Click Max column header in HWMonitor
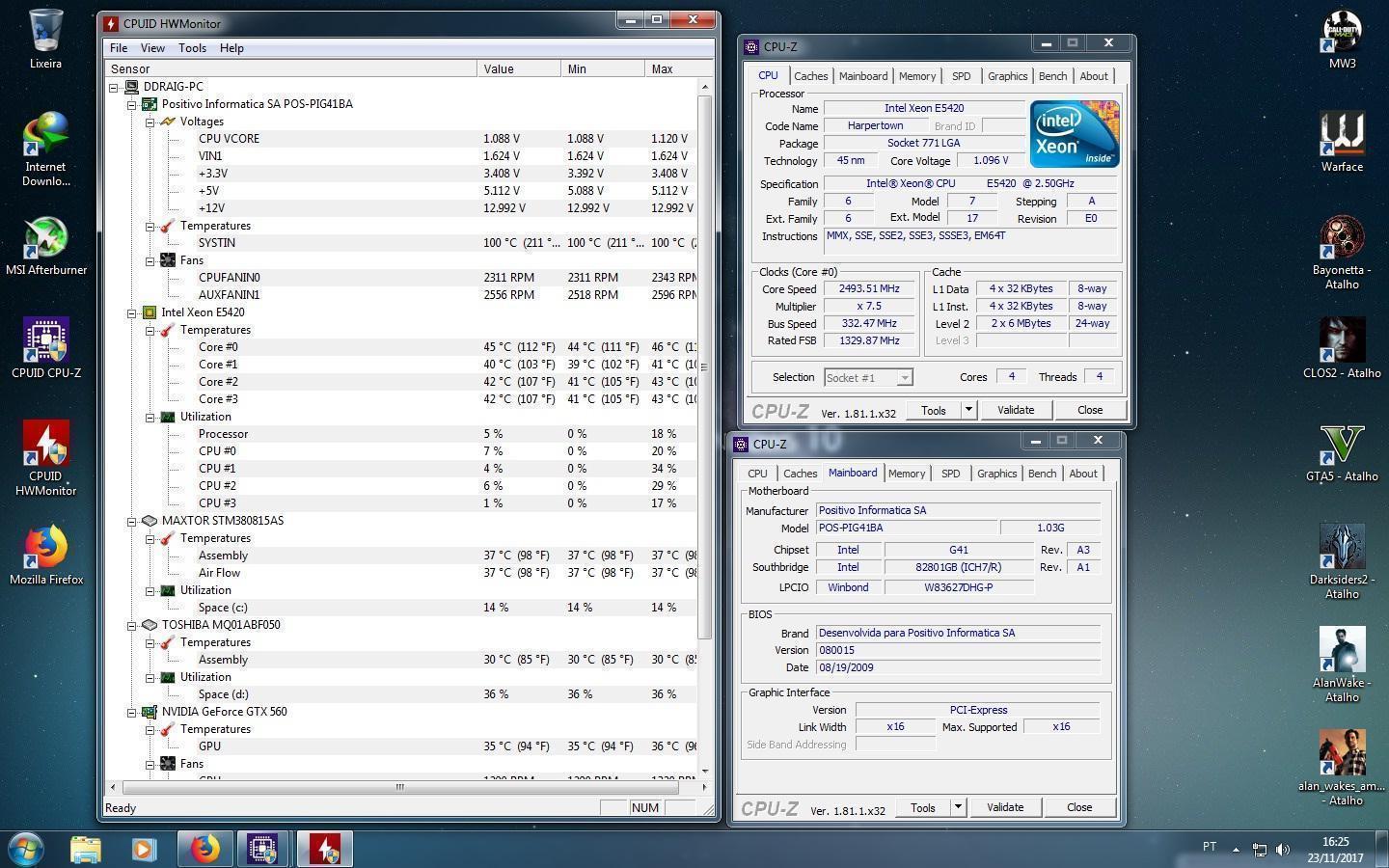The image size is (1389, 868). tap(670, 68)
